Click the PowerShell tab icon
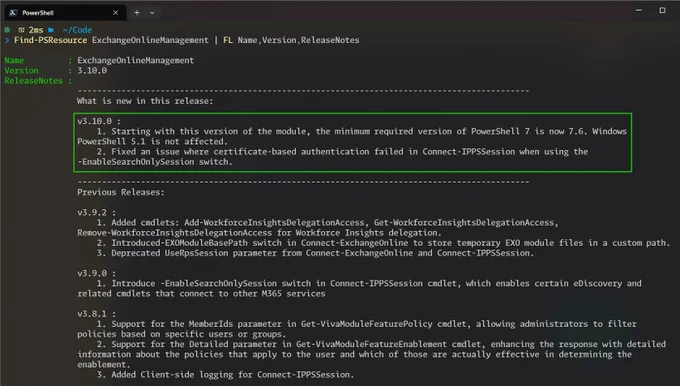The image size is (680, 386). pyautogui.click(x=13, y=13)
